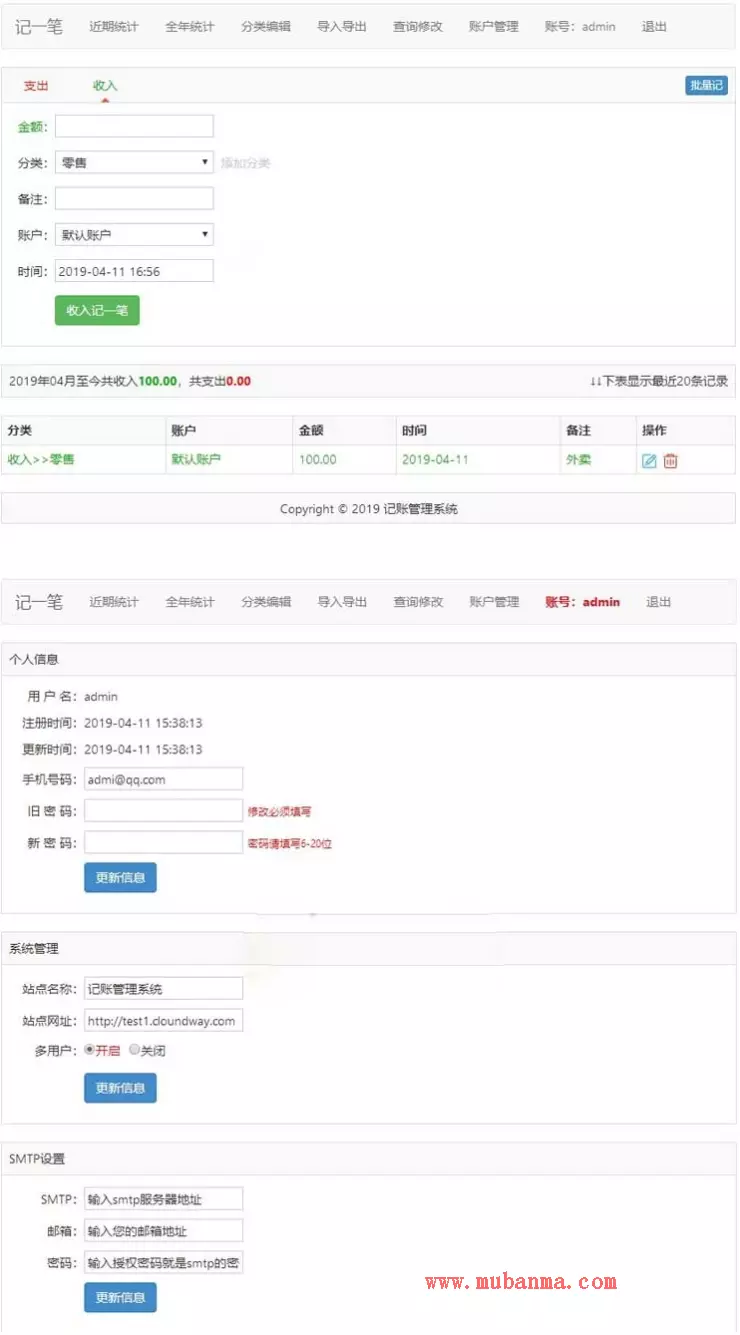
Task: Click the 手机号码 field containing admi@qq.com
Action: [163, 779]
